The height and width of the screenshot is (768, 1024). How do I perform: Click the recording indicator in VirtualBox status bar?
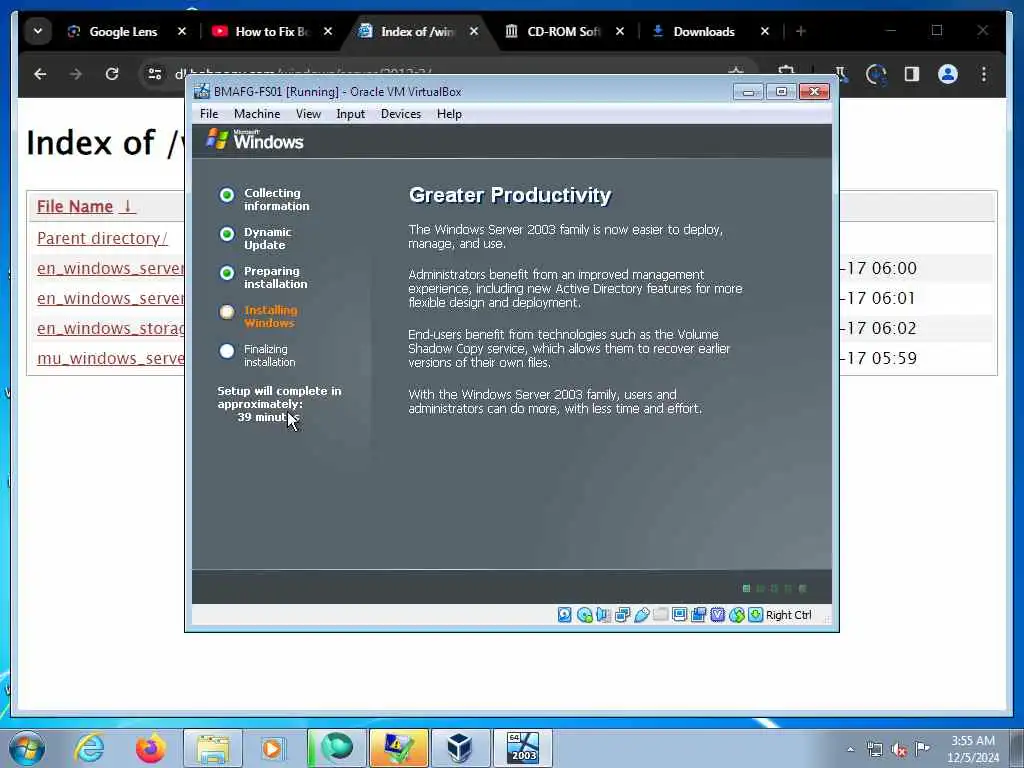(699, 615)
